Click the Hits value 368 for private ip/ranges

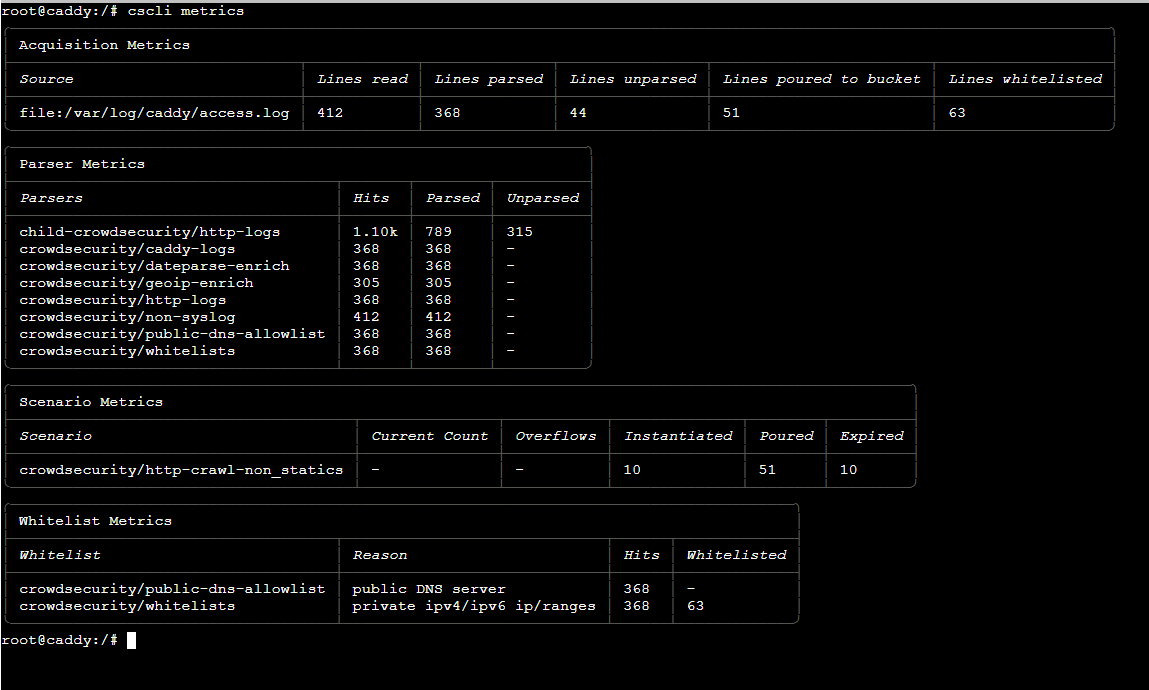pos(637,606)
